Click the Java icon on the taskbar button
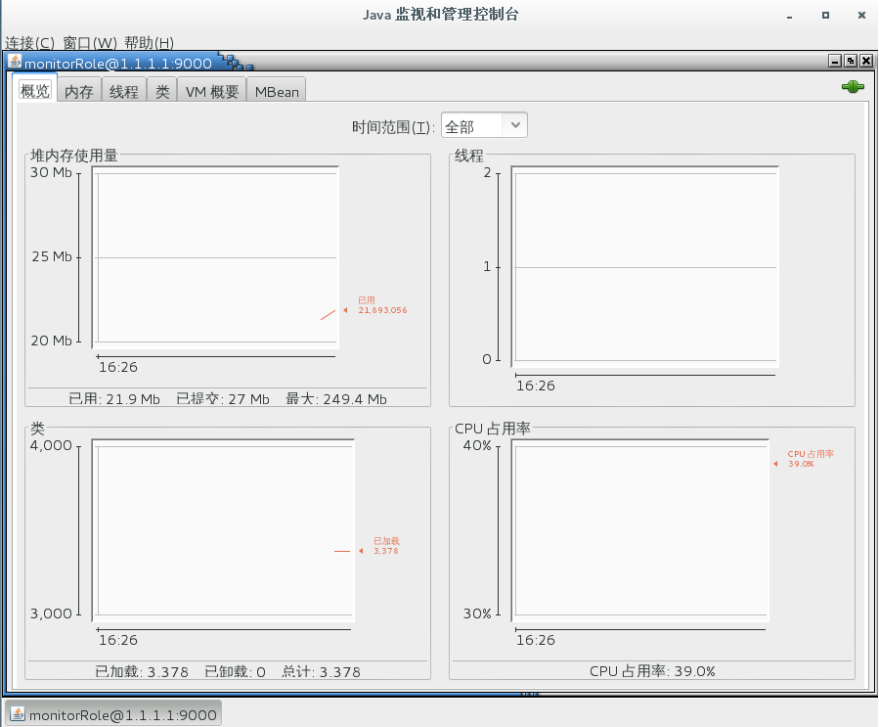Viewport: 879px width, 727px height. pos(17,715)
